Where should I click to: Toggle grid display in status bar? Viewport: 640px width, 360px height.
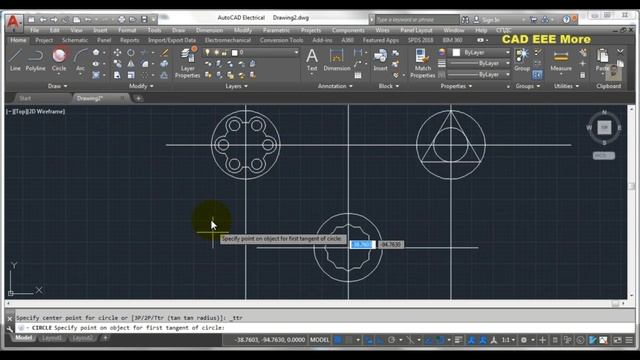pos(338,340)
